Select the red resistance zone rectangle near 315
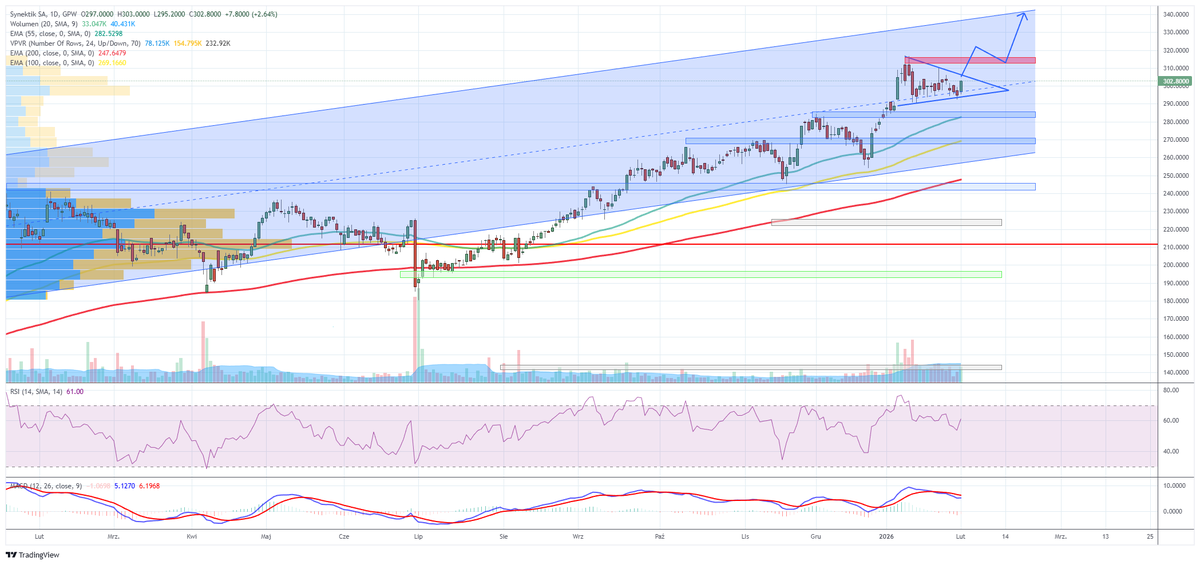The image size is (1200, 565). [x=969, y=60]
